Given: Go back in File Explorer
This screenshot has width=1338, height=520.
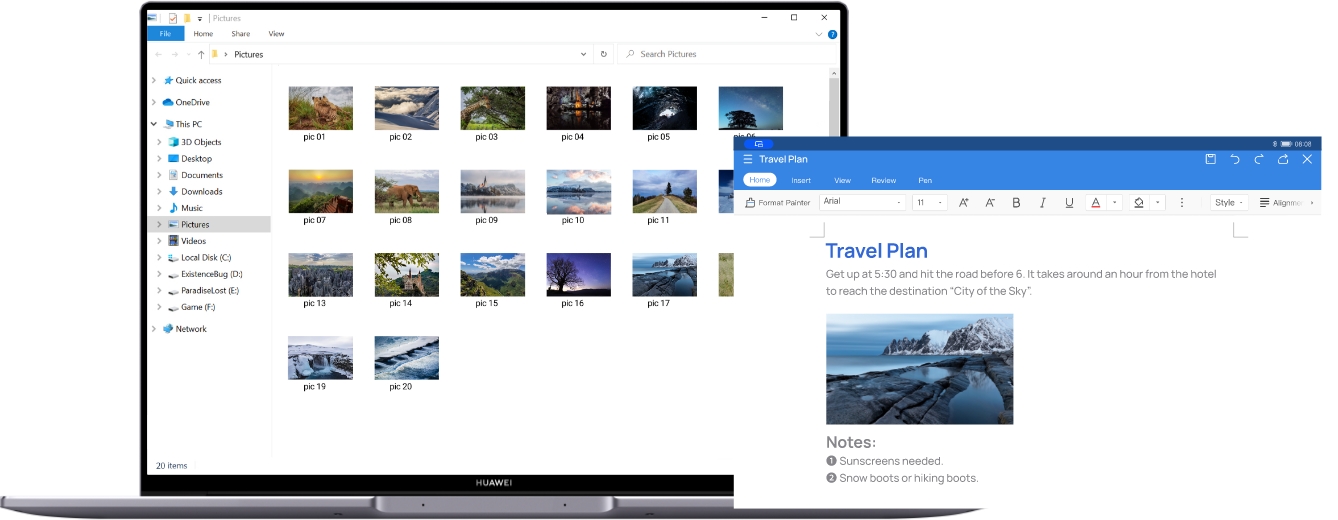Looking at the screenshot, I should pos(156,54).
